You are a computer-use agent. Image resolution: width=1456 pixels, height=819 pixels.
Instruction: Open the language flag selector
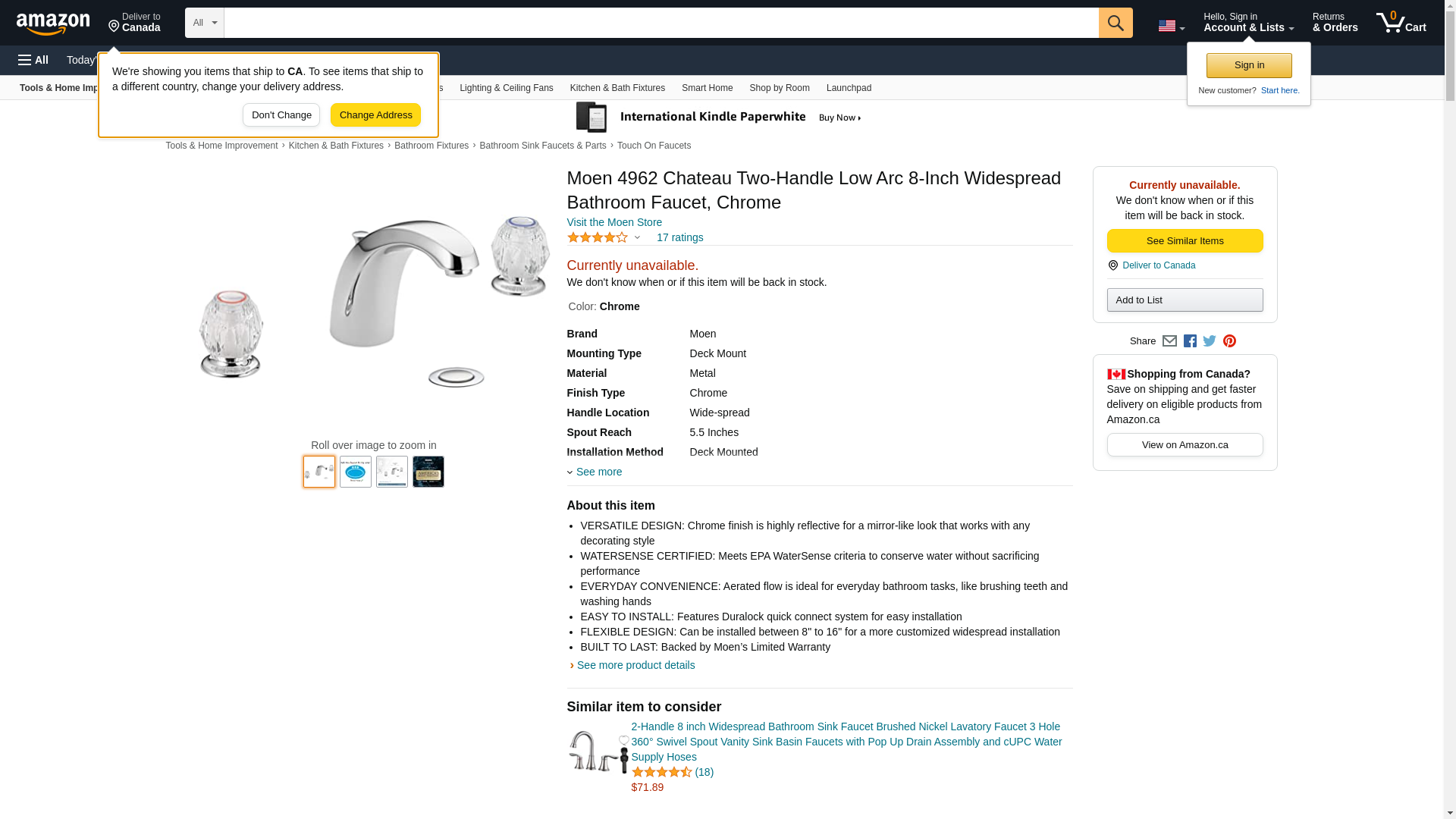coord(1171,26)
